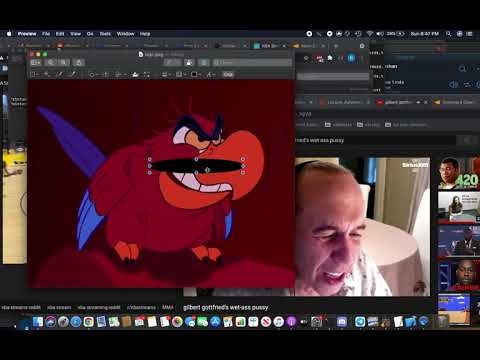Viewport: 480px width, 360px height.
Task: Open the Text Style dropdown
Action: 210,75
